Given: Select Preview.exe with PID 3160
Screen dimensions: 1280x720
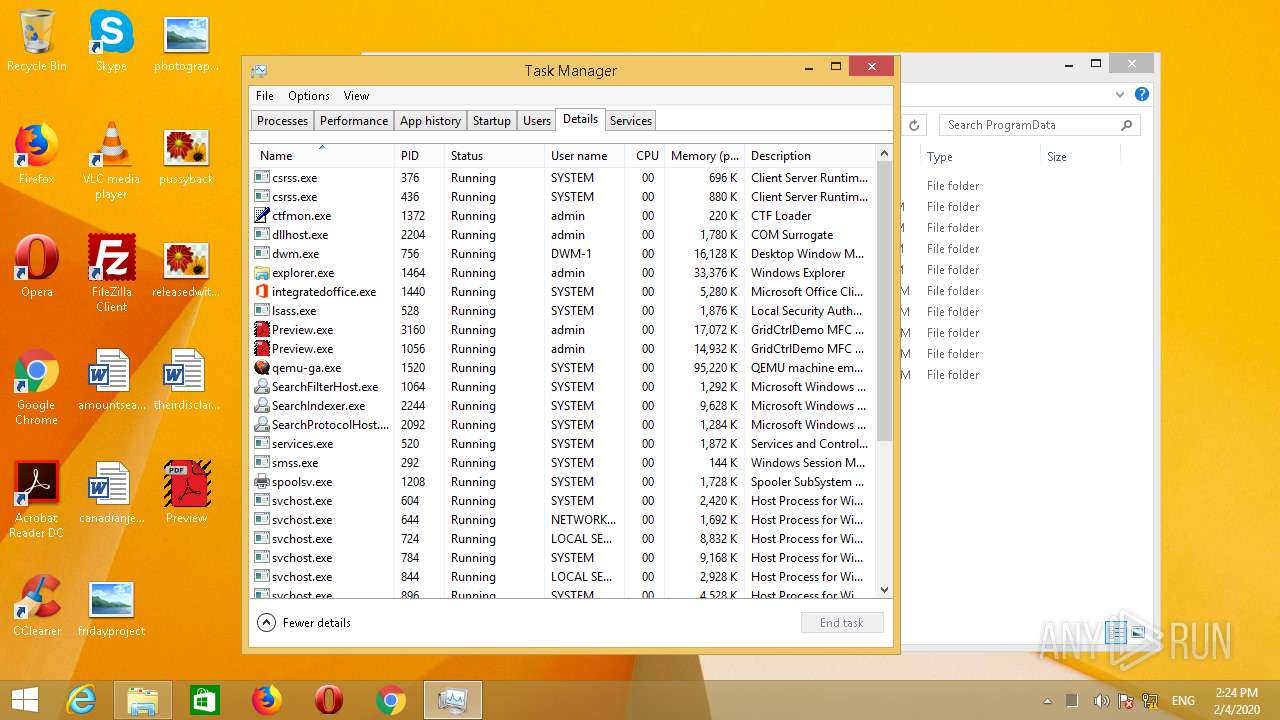Looking at the screenshot, I should 563,330.
